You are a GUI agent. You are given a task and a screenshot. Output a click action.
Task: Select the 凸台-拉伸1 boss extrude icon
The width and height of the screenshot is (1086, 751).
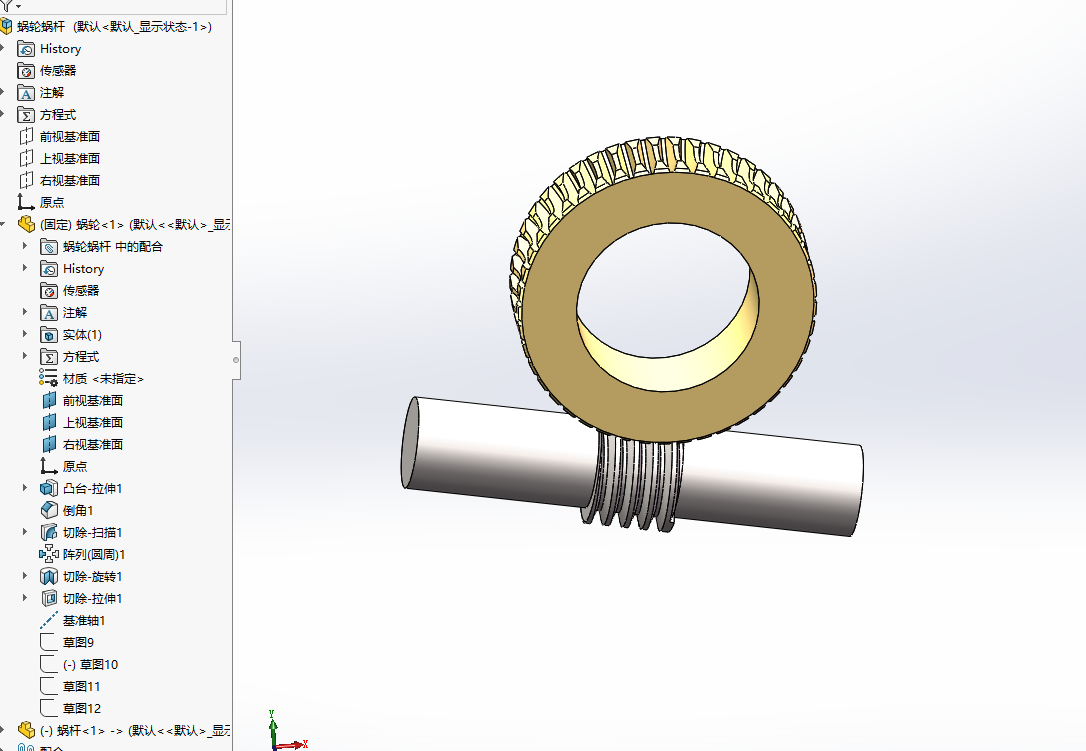point(48,488)
